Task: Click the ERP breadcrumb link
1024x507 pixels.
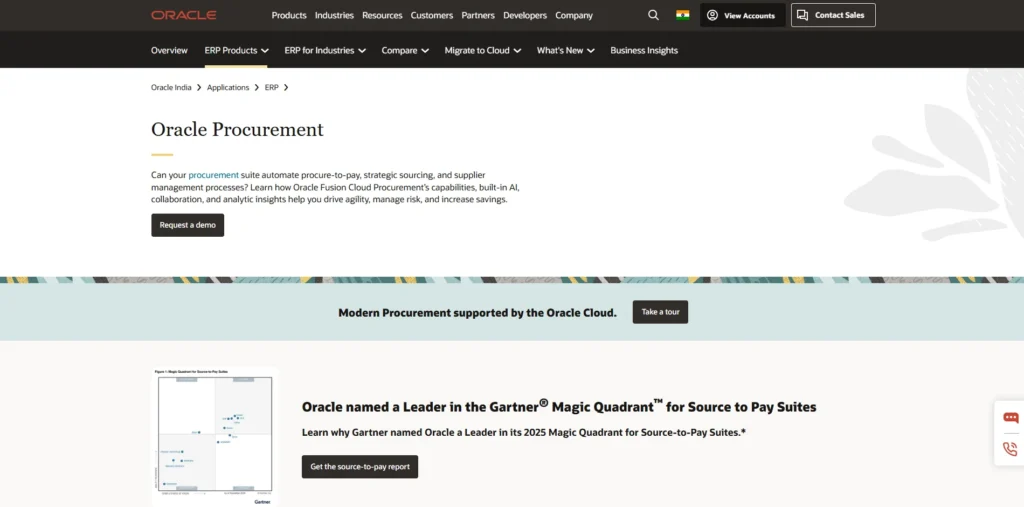Action: point(272,87)
